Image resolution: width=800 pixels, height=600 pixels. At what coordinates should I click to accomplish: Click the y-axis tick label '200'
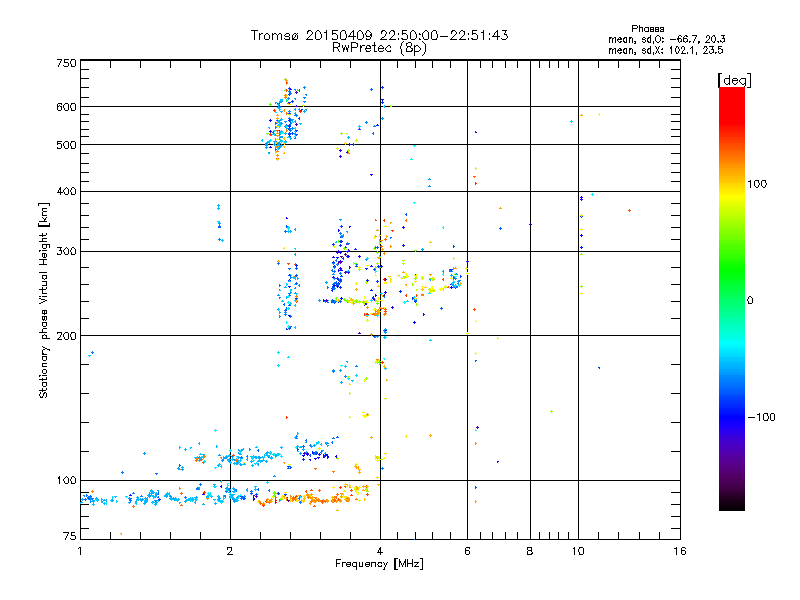[x=67, y=336]
